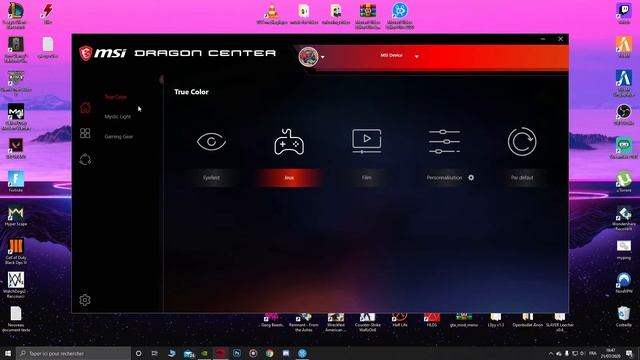This screenshot has height=360, width=640.
Task: Open Microsoft Edge from the taskbar
Action: point(171,353)
